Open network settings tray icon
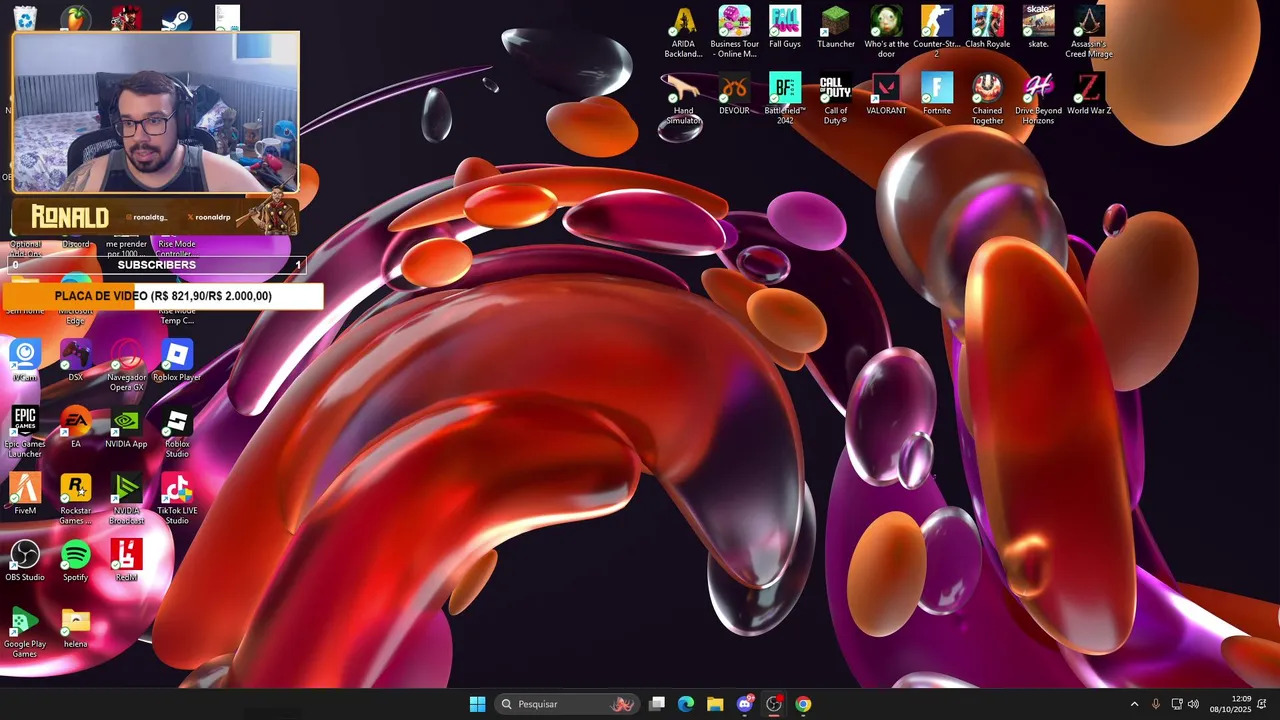This screenshot has width=1280, height=720. click(x=1177, y=704)
